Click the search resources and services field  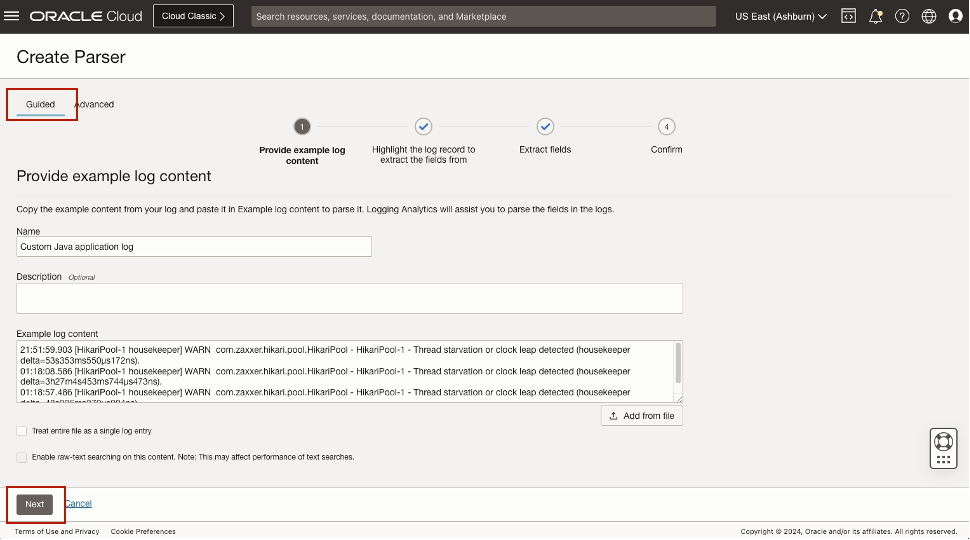(x=483, y=17)
